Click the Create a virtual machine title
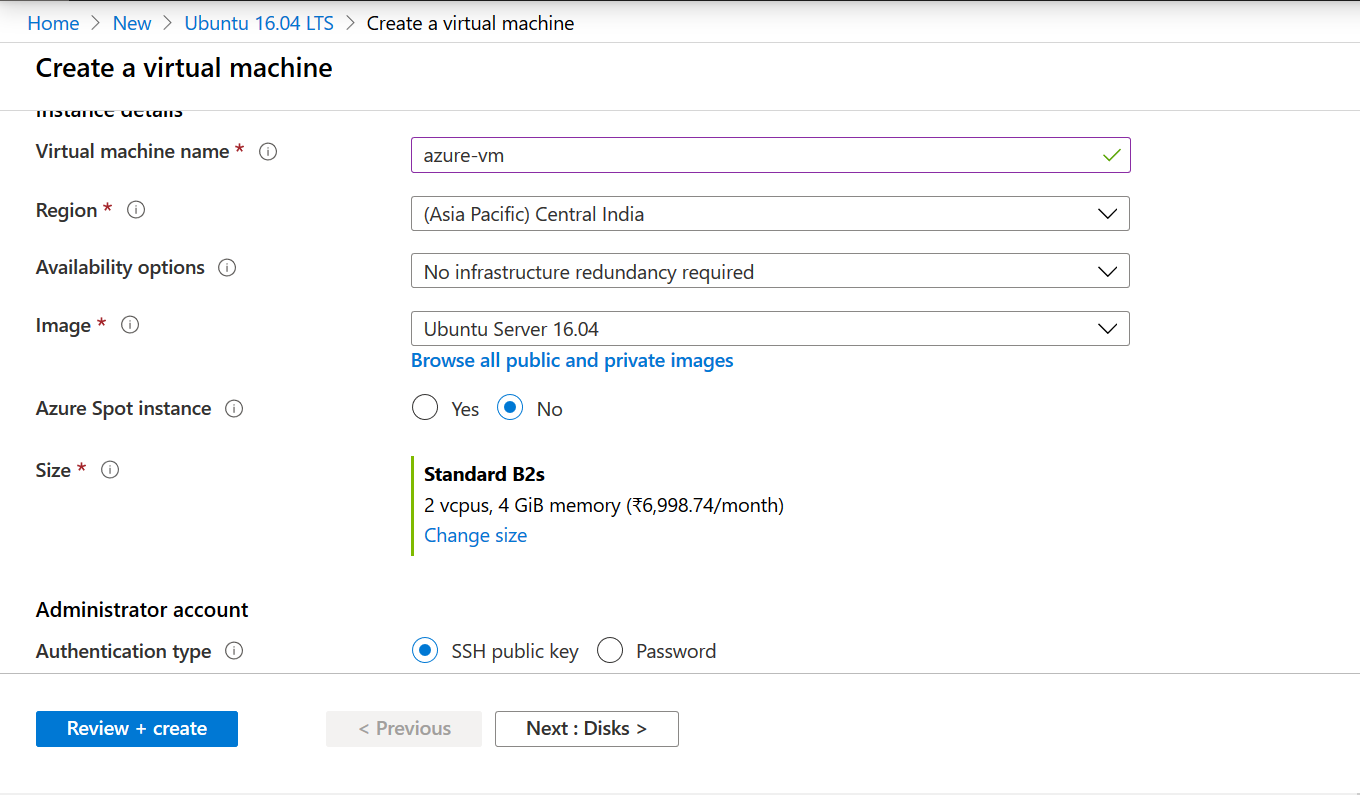 (x=184, y=68)
